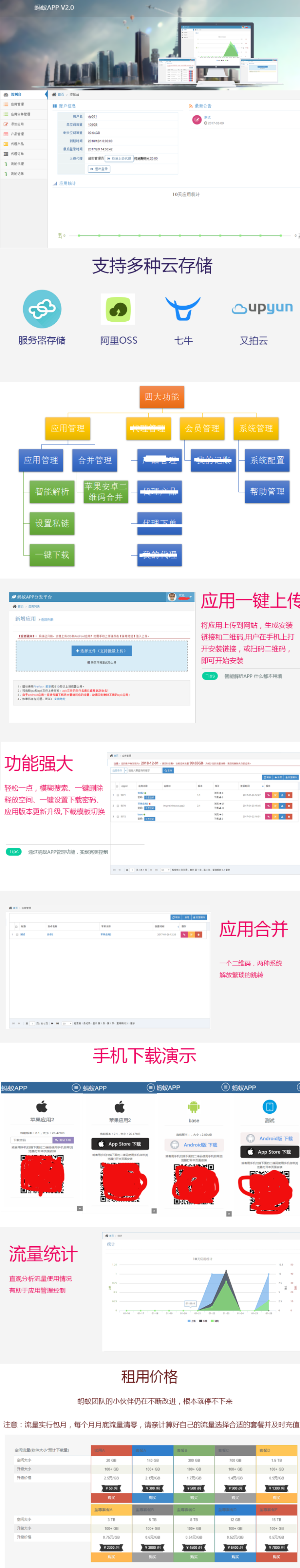Click the green Tips badge beside 通过蚂蚁APP管理功能
Screen dimensions: 300x1568
[13, 852]
